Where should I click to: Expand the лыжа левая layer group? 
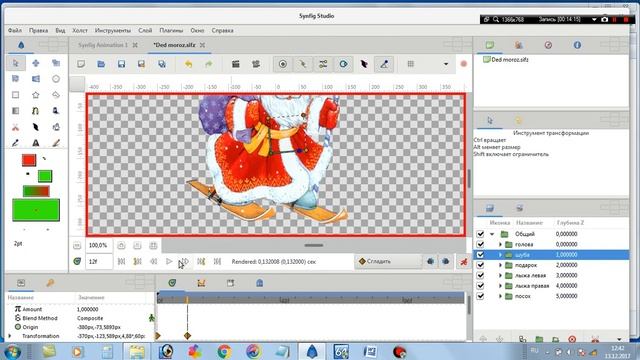tap(500, 276)
